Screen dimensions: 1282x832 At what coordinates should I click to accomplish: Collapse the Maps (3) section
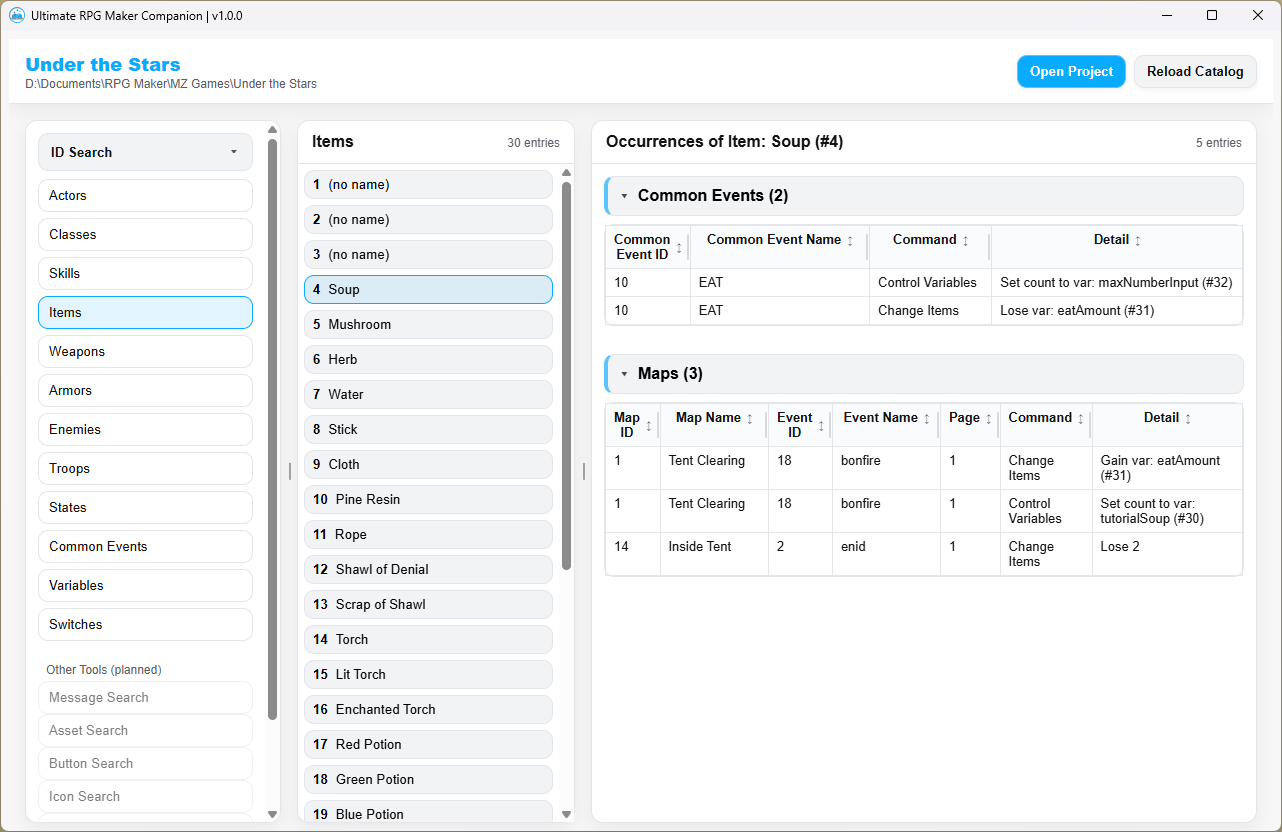625,374
